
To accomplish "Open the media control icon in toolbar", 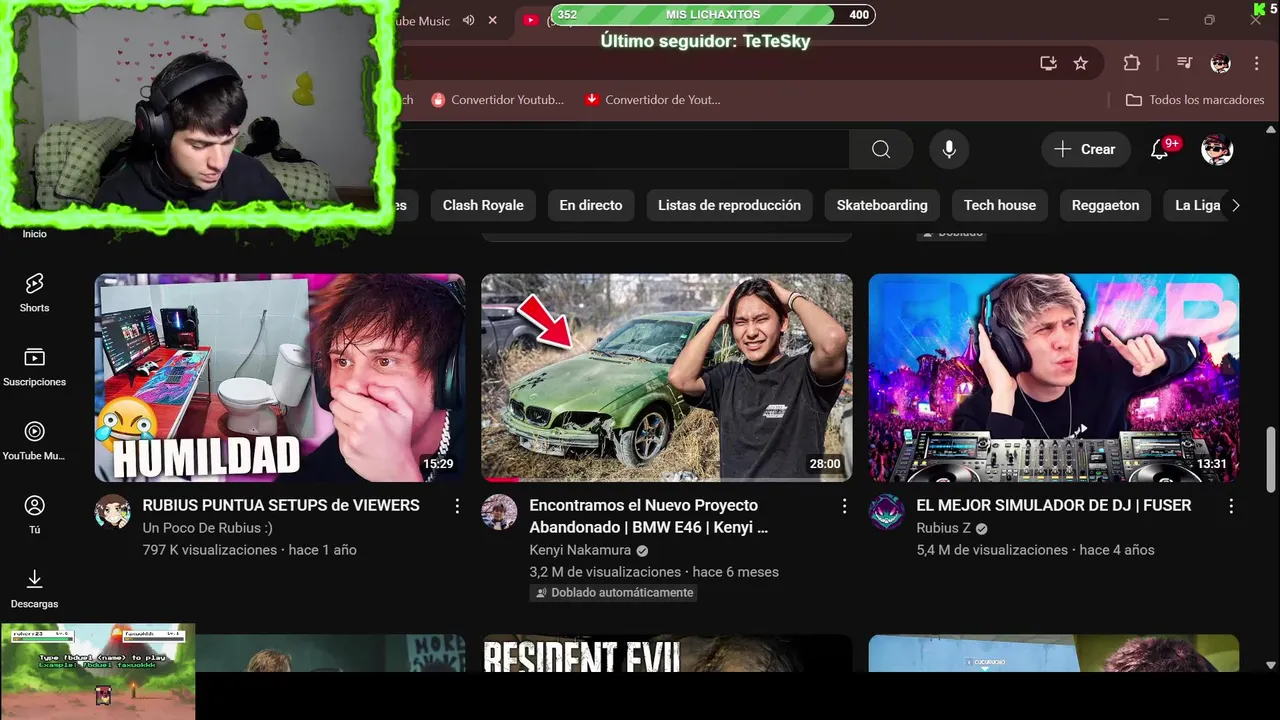I will tap(1185, 63).
